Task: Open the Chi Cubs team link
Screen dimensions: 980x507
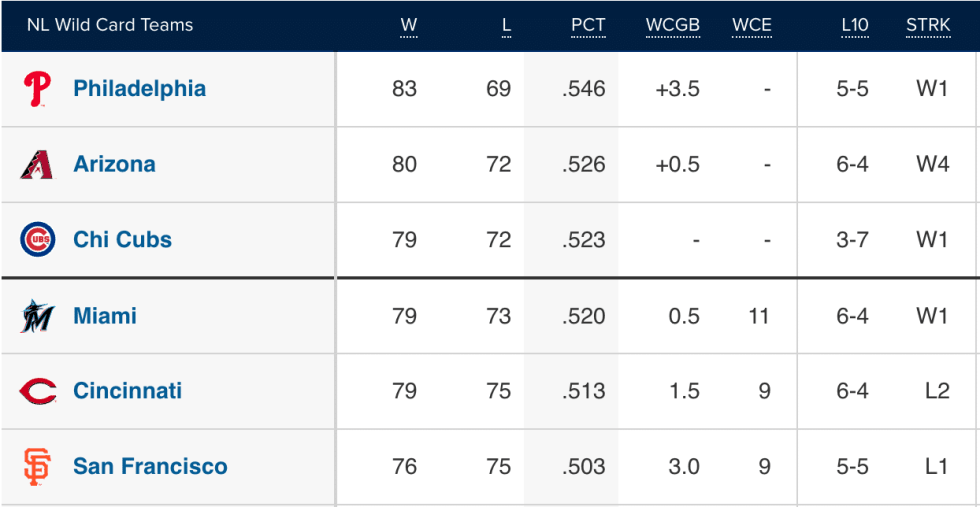Action: pyautogui.click(x=122, y=239)
